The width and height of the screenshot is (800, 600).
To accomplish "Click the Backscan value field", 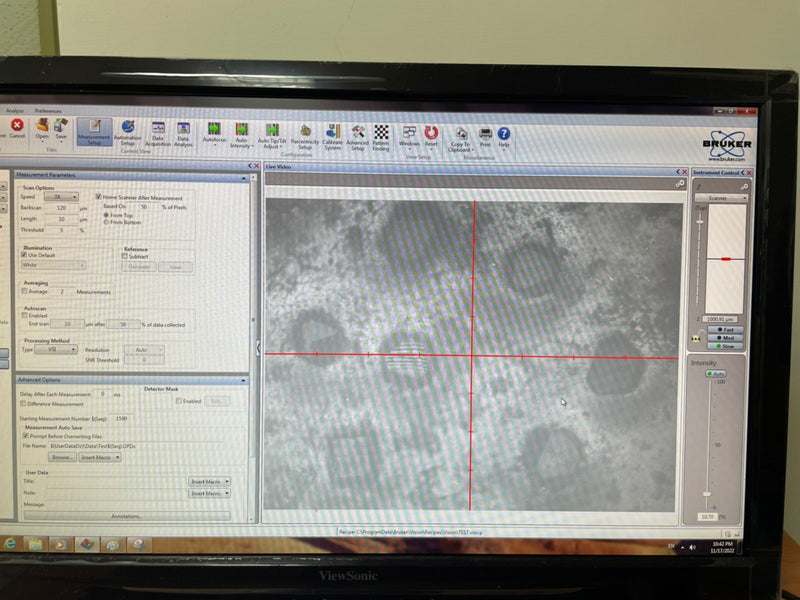I will point(61,208).
